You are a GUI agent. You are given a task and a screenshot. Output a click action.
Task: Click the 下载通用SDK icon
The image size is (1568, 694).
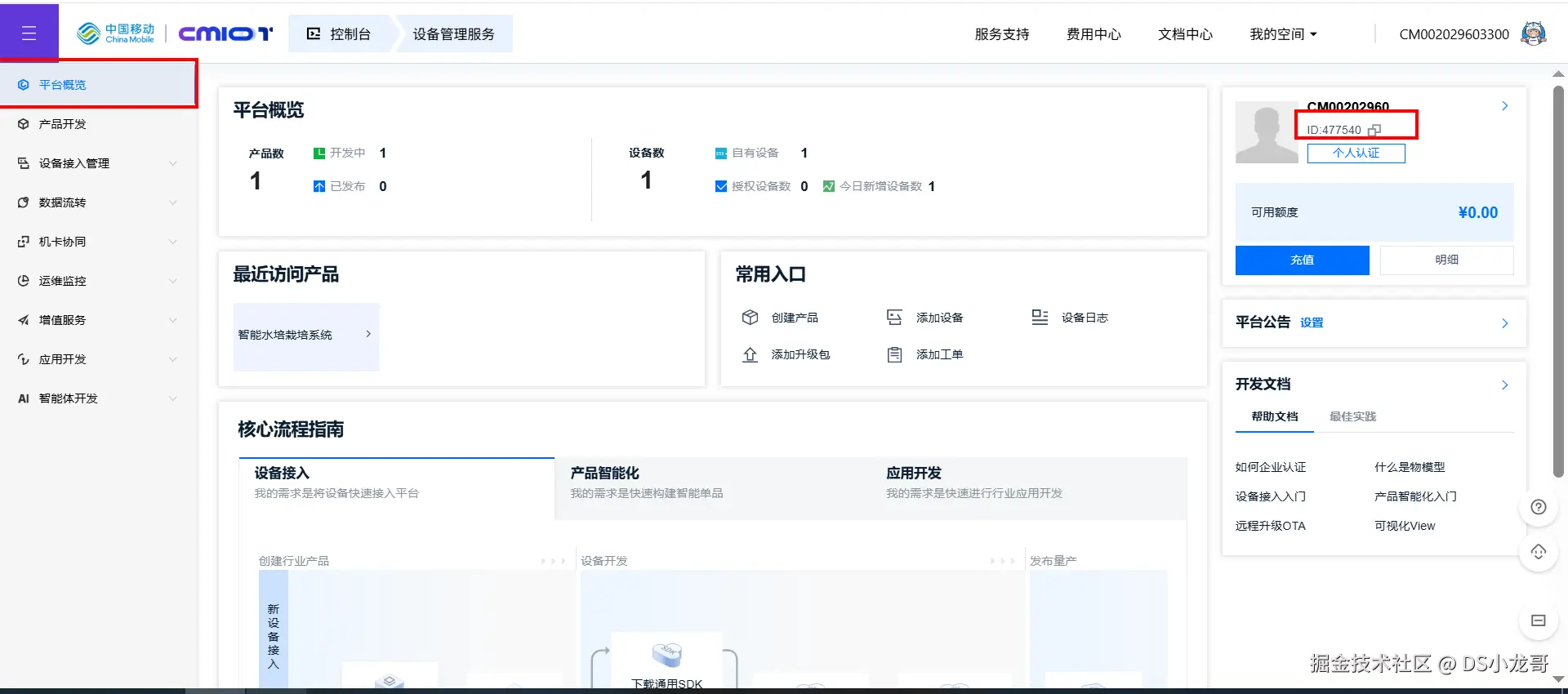click(667, 654)
